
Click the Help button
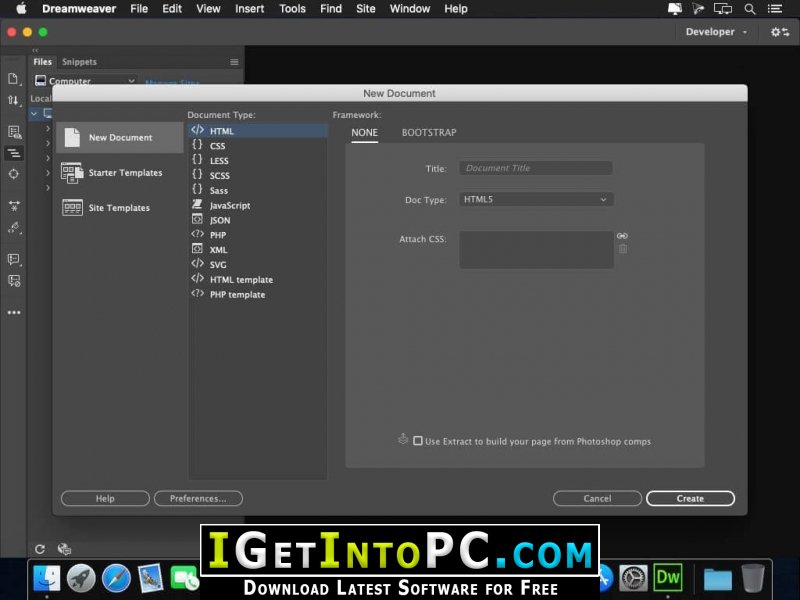105,498
